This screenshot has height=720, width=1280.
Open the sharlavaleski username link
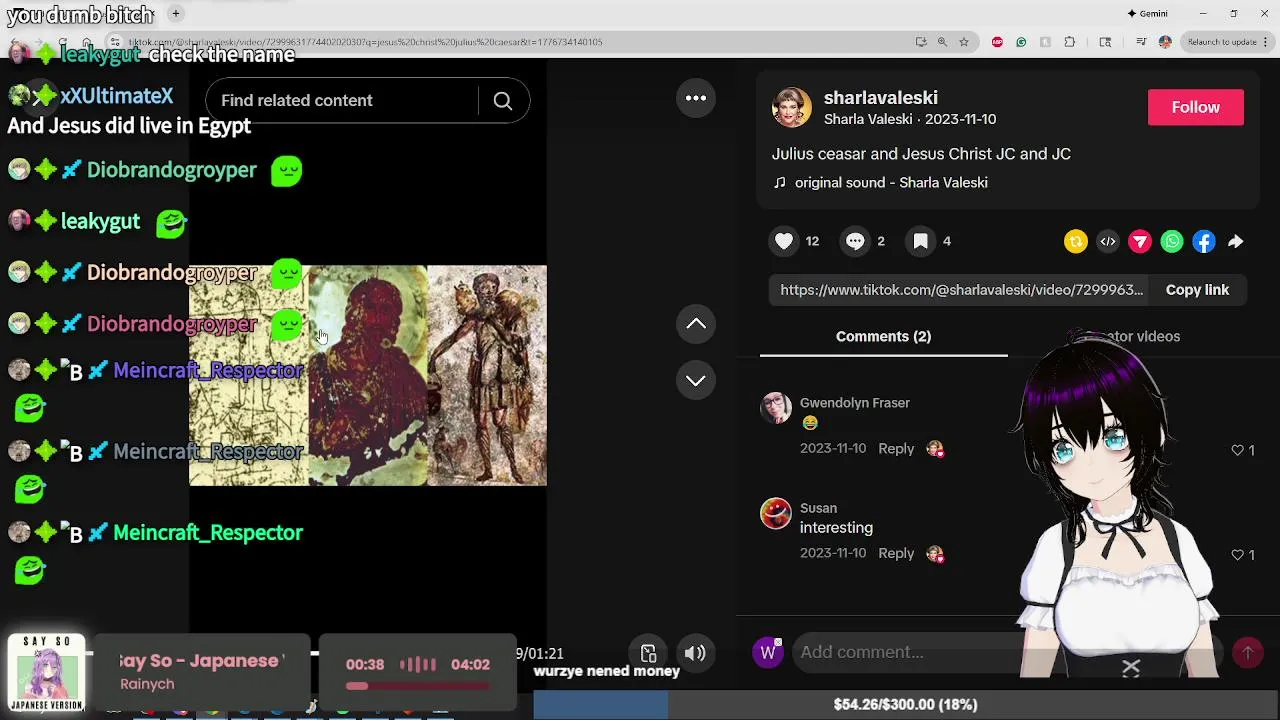point(880,97)
